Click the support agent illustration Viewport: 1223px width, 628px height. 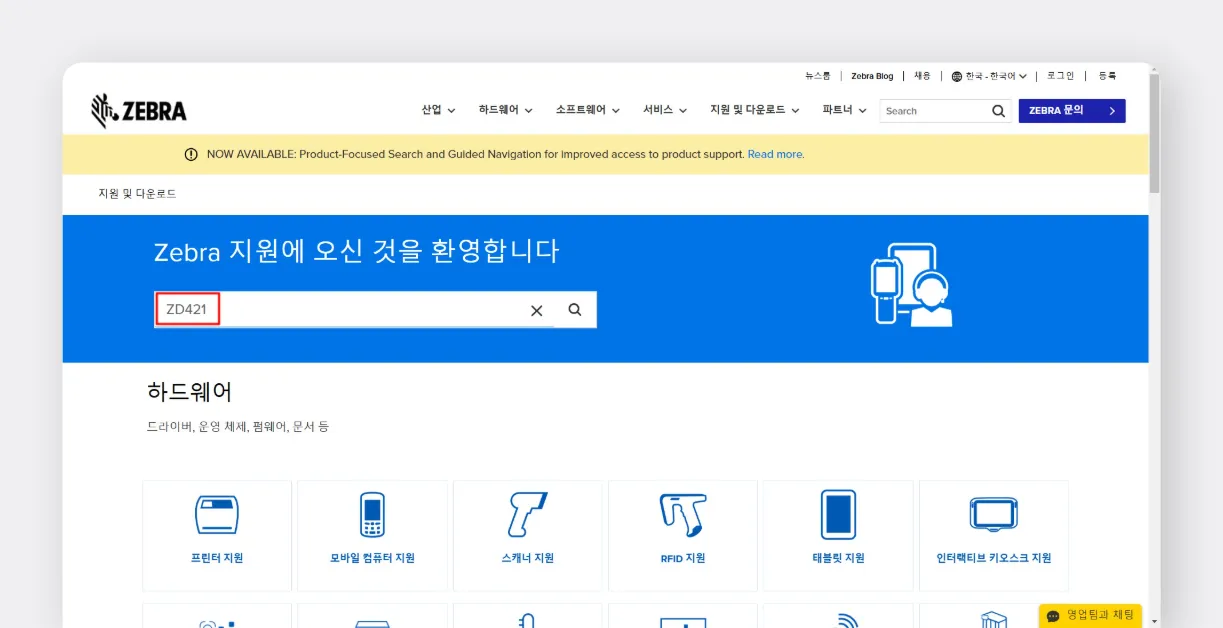[x=911, y=285]
